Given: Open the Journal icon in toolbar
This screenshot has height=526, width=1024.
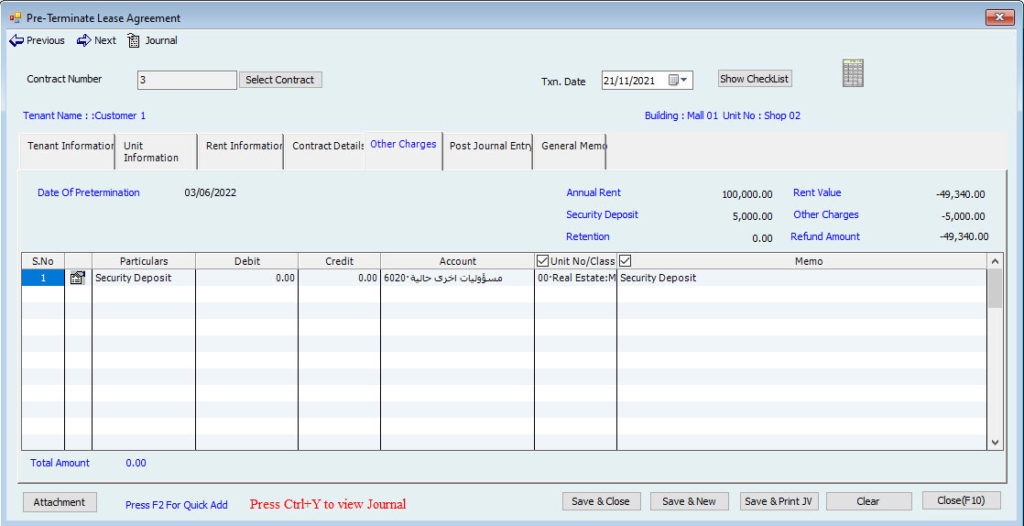Looking at the screenshot, I should point(134,41).
